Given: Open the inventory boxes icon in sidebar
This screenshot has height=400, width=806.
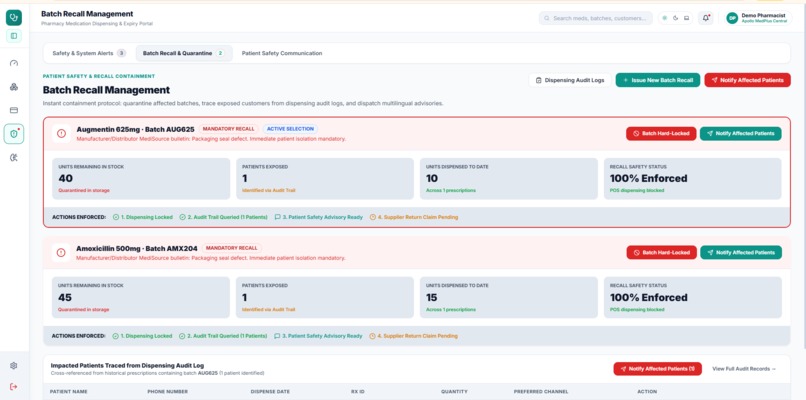Looking at the screenshot, I should pyautogui.click(x=14, y=87).
